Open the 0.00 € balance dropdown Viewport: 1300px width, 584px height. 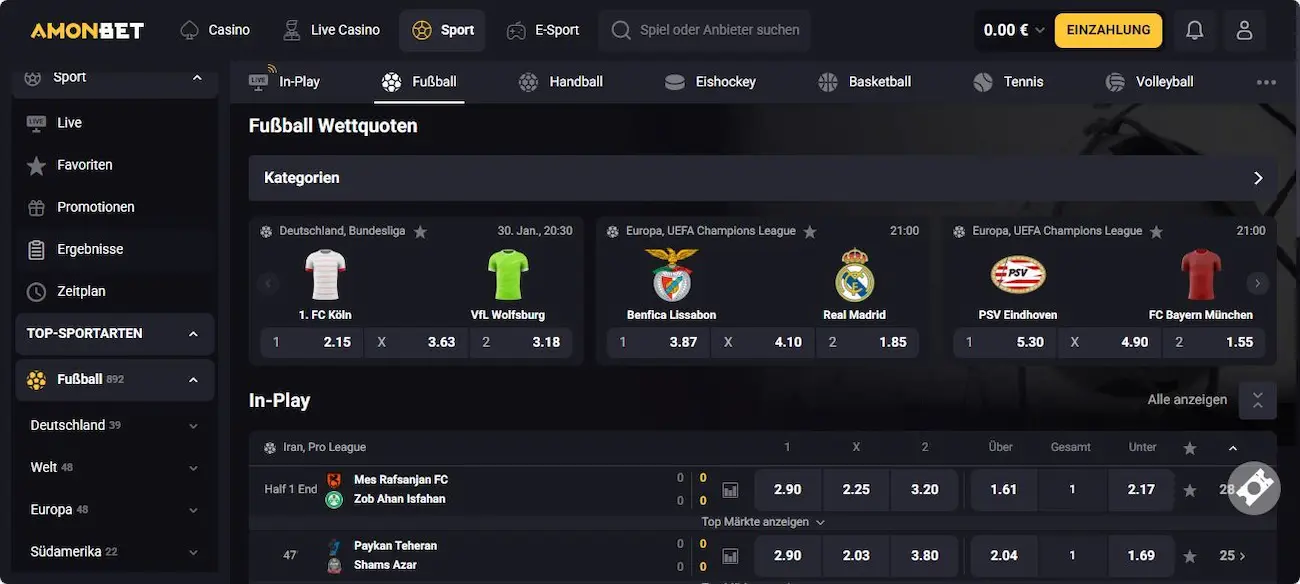pos(1012,30)
